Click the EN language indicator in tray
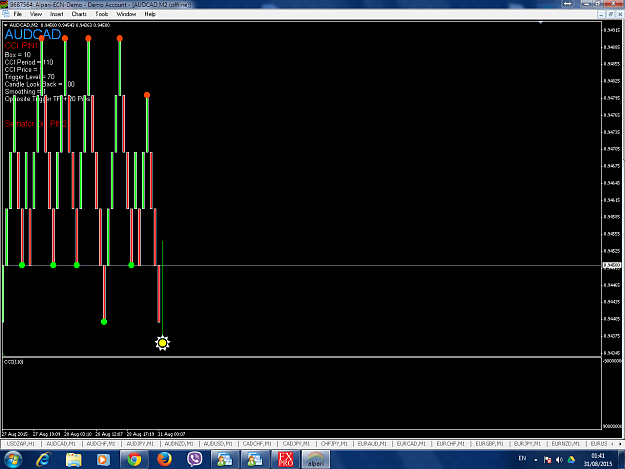 pyautogui.click(x=522, y=459)
